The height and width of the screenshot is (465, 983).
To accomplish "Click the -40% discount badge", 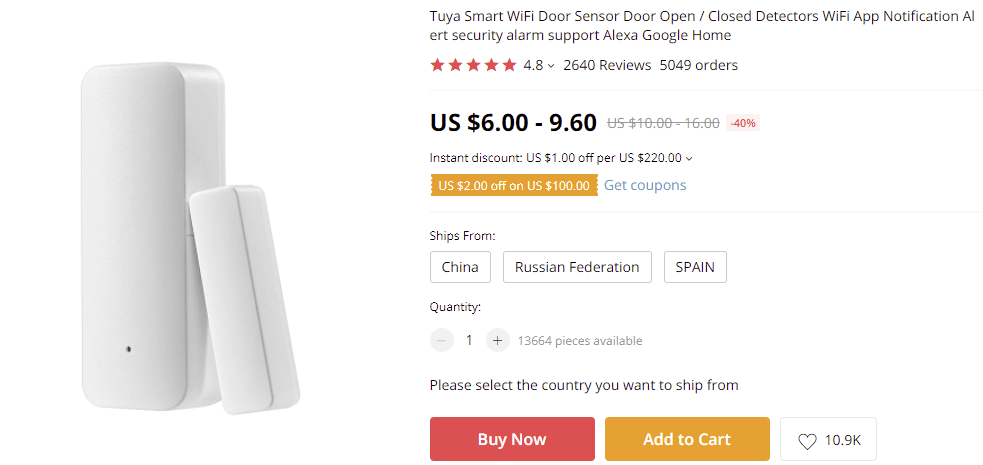I will [x=743, y=123].
